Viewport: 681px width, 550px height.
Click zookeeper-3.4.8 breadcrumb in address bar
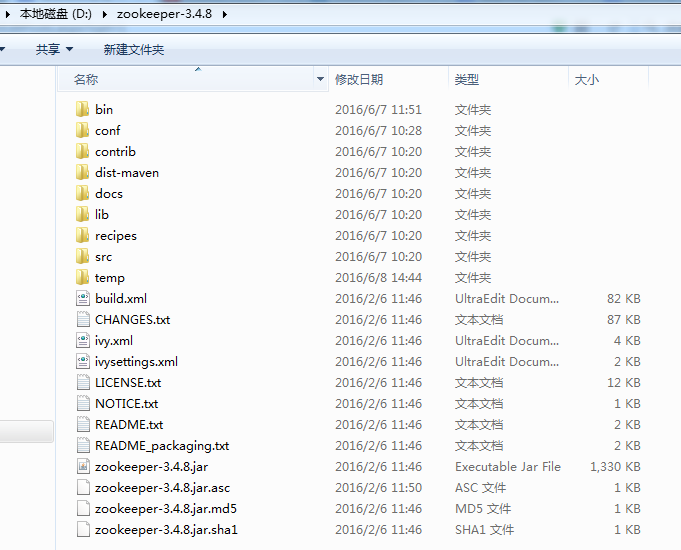pos(164,14)
